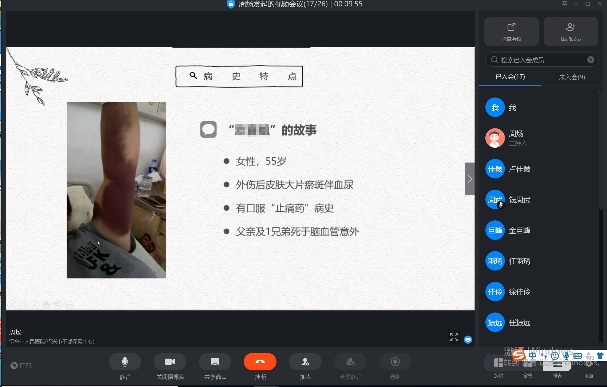Select the host avatar with cartoon face

[x=495, y=138]
